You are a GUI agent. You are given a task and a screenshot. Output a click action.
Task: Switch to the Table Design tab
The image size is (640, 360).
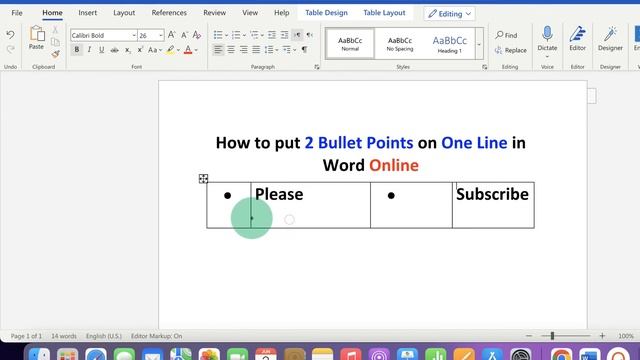tap(326, 13)
